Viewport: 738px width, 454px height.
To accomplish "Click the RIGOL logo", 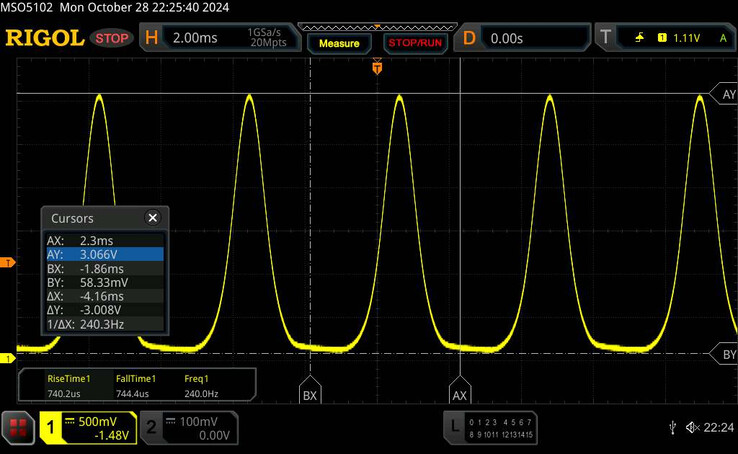I will tap(44, 38).
